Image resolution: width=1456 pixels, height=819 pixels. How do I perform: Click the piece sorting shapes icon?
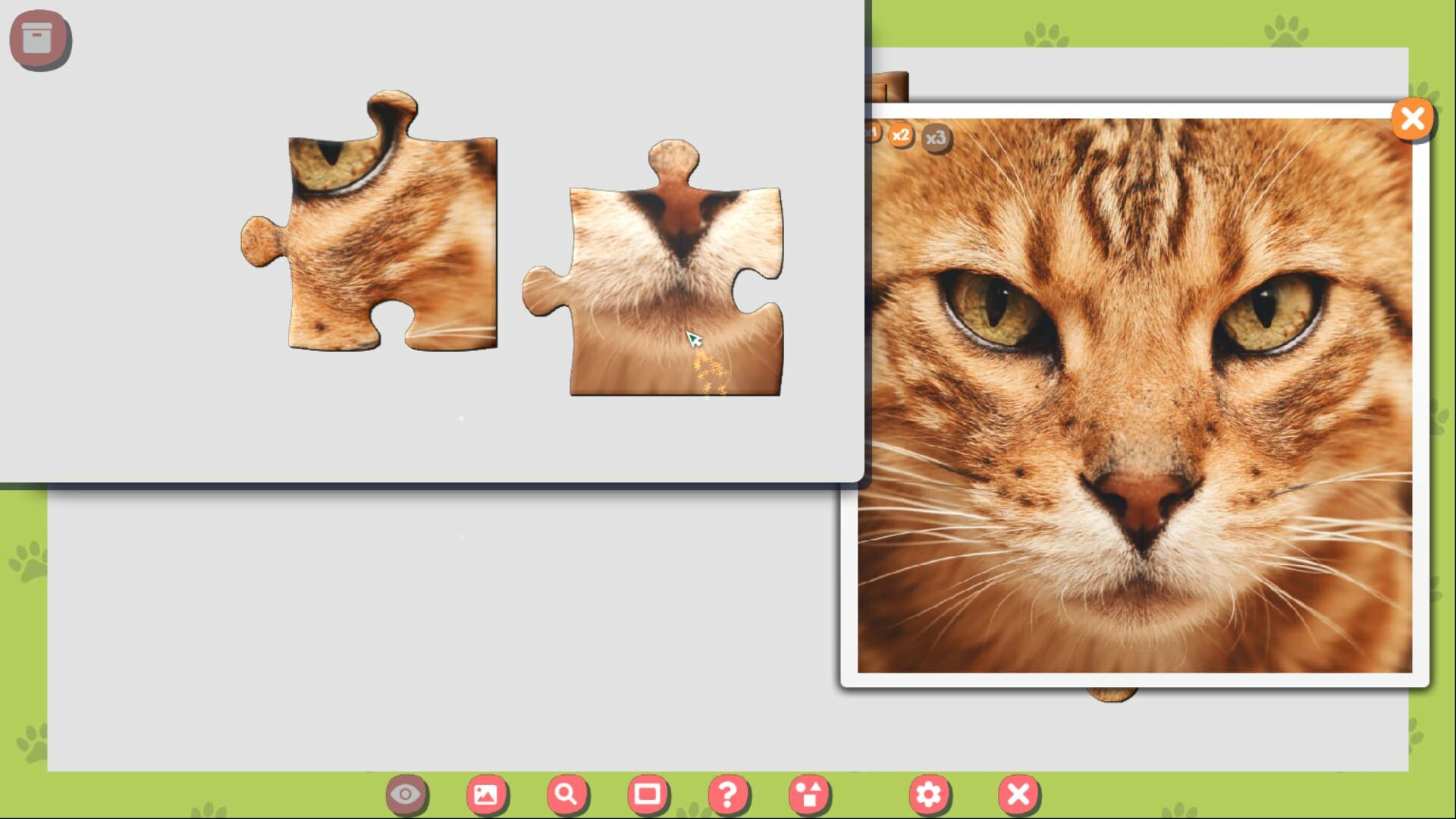click(808, 794)
